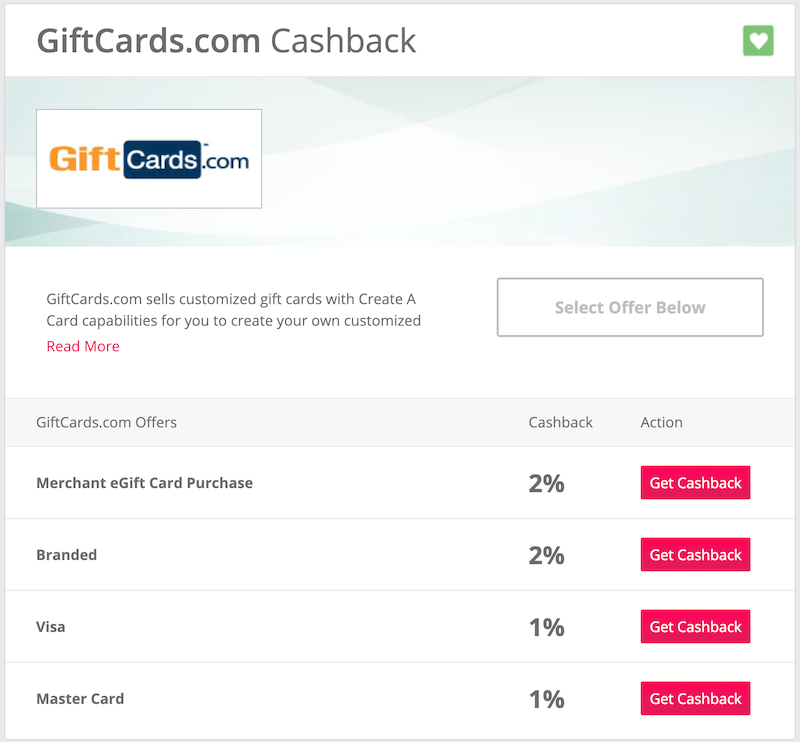The image size is (800, 742).
Task: Select the Merchant eGift Card Purchase row label
Action: point(144,483)
